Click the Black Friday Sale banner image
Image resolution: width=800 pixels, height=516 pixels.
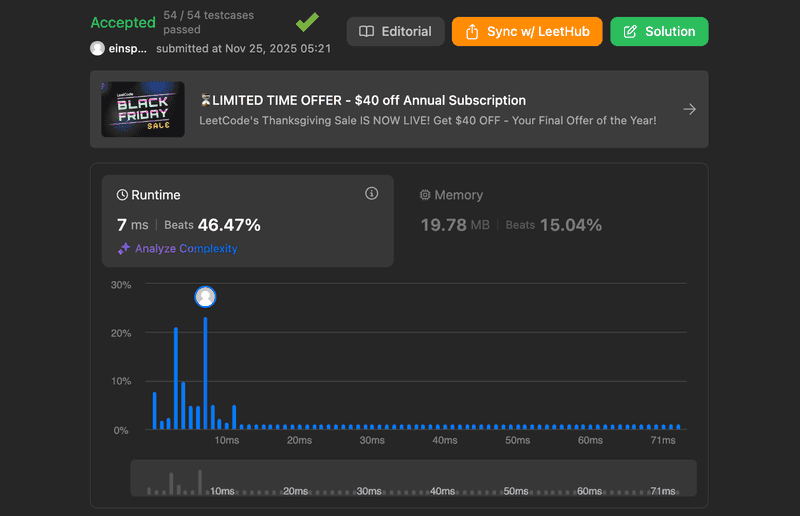click(x=143, y=109)
